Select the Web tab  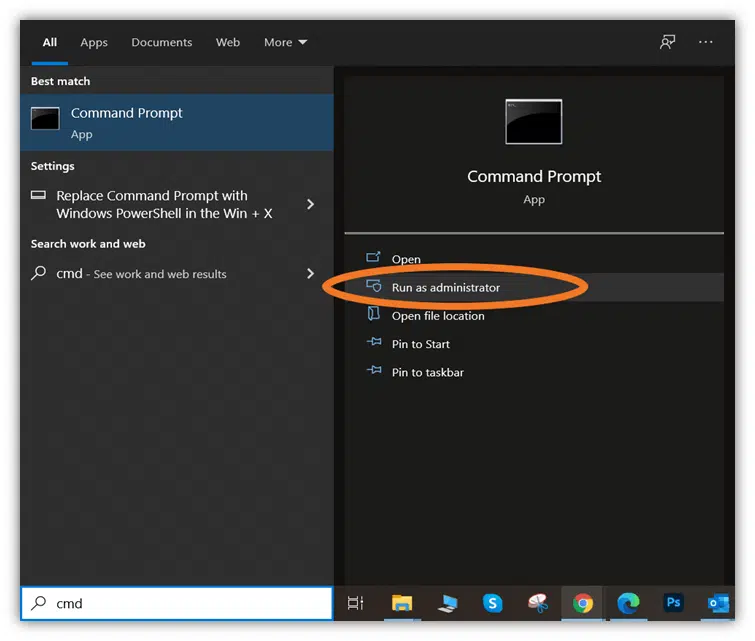228,42
